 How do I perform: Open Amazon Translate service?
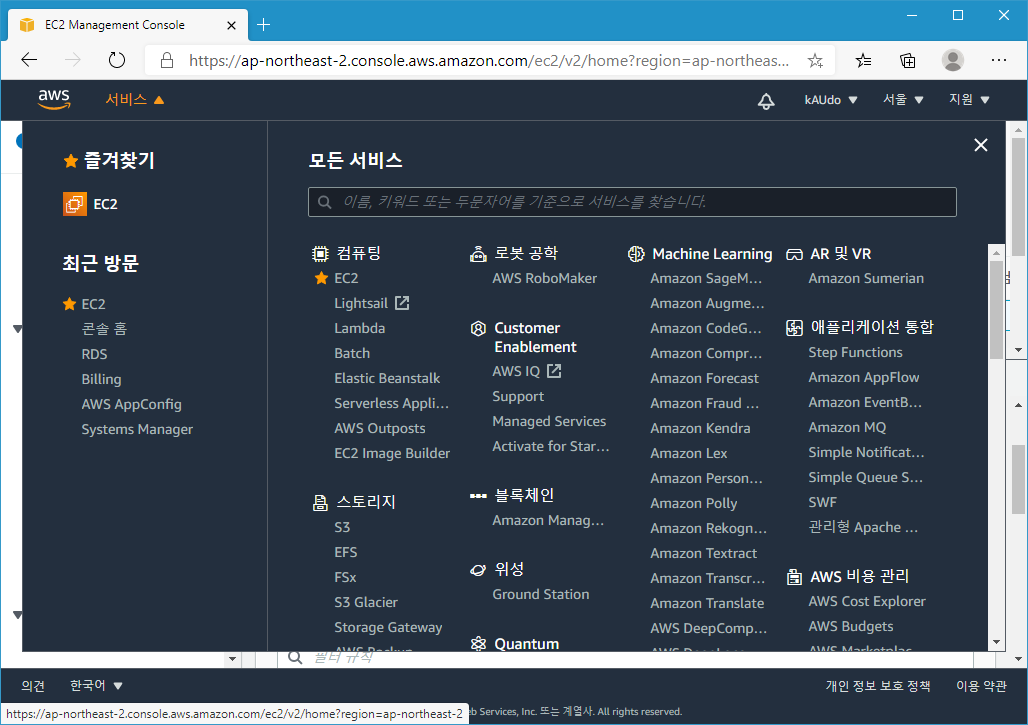[707, 603]
